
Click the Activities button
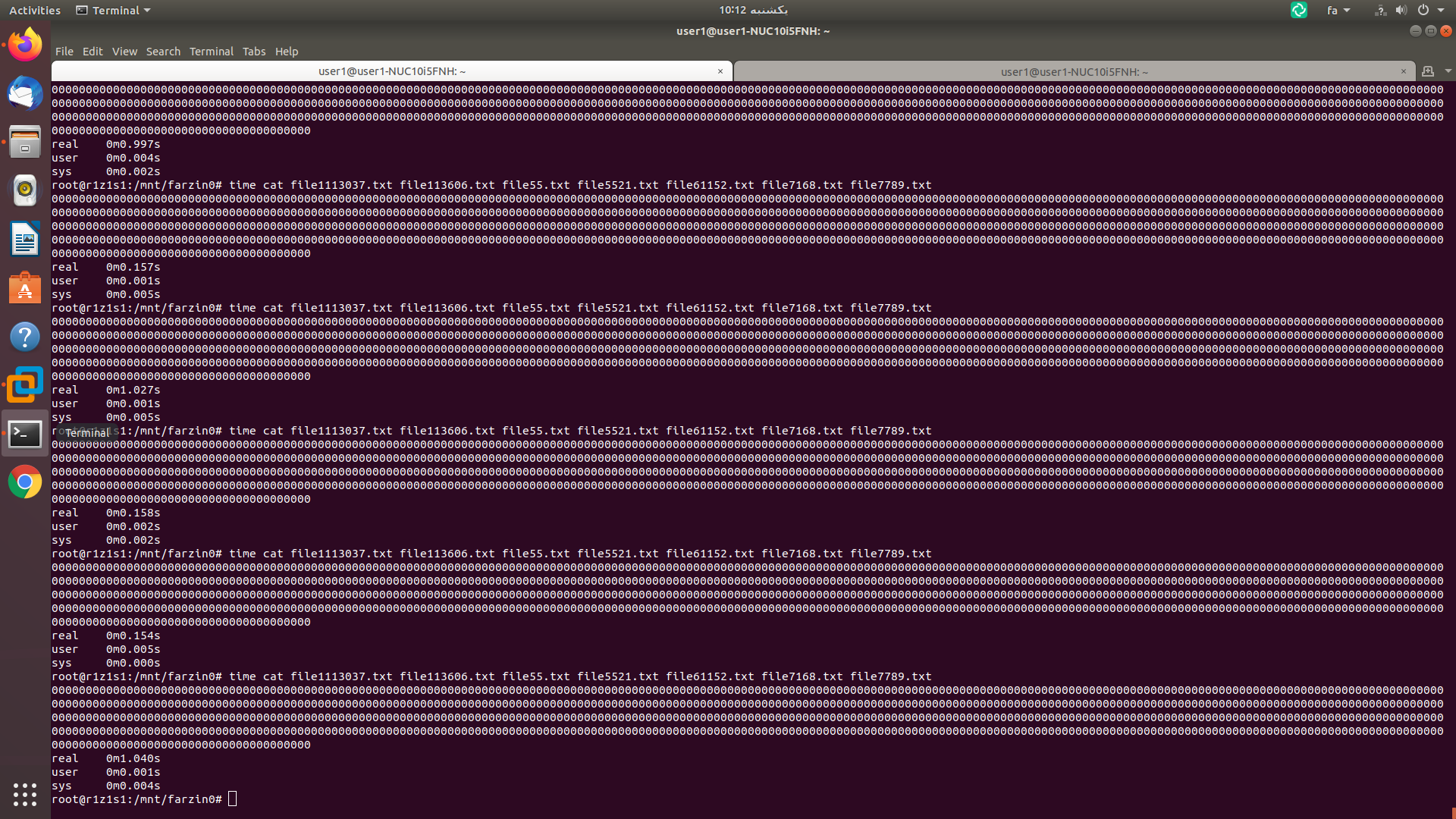tap(35, 11)
